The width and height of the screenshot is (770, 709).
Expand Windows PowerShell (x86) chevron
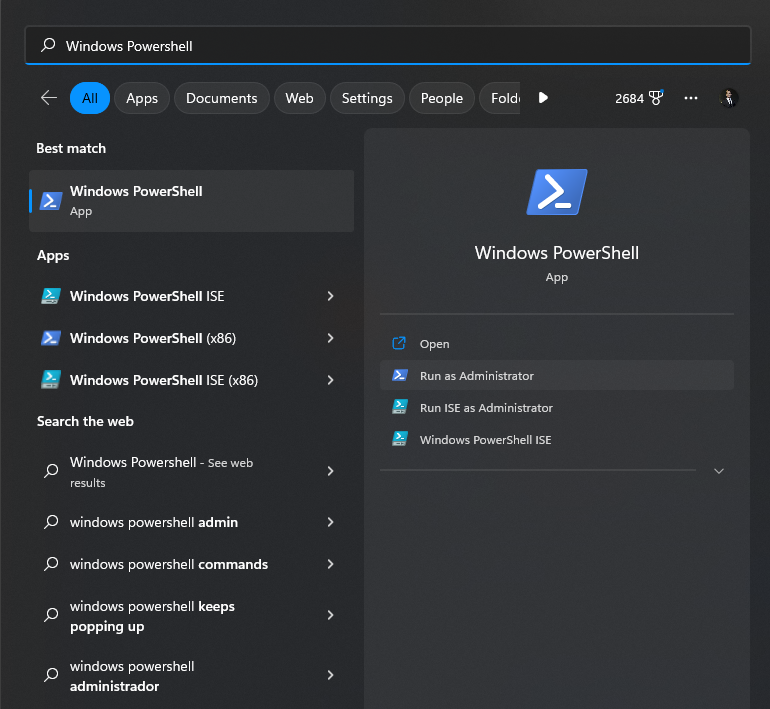coord(330,338)
